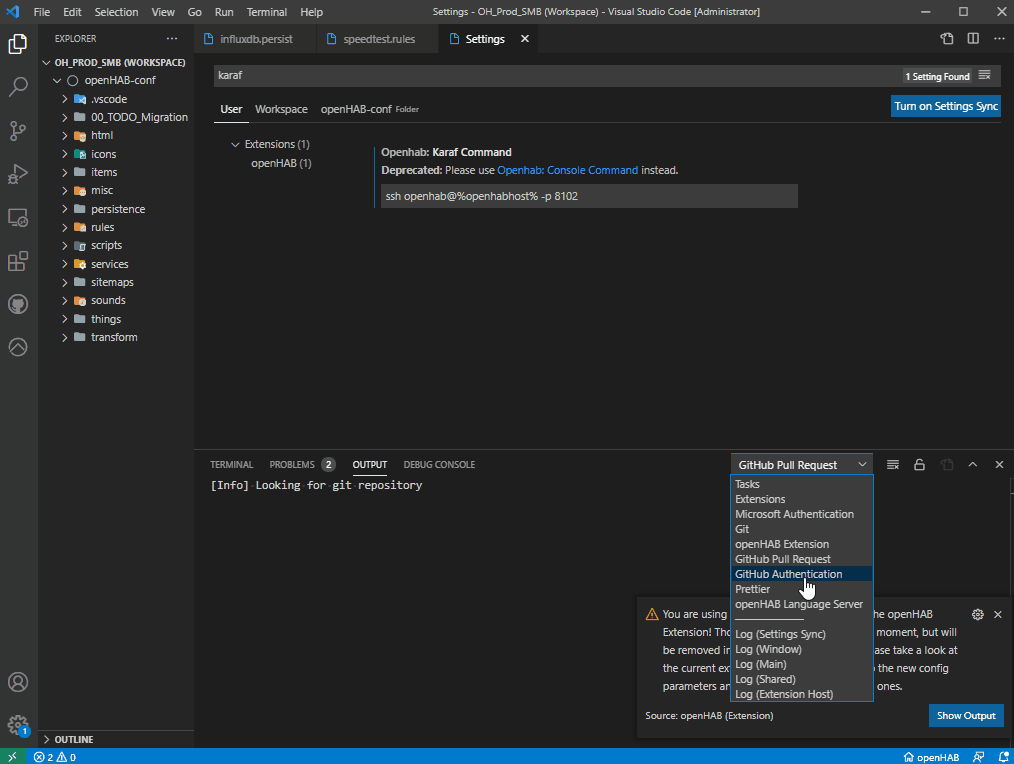The height and width of the screenshot is (764, 1014).
Task: Expand the rules folder
Action: point(102,227)
